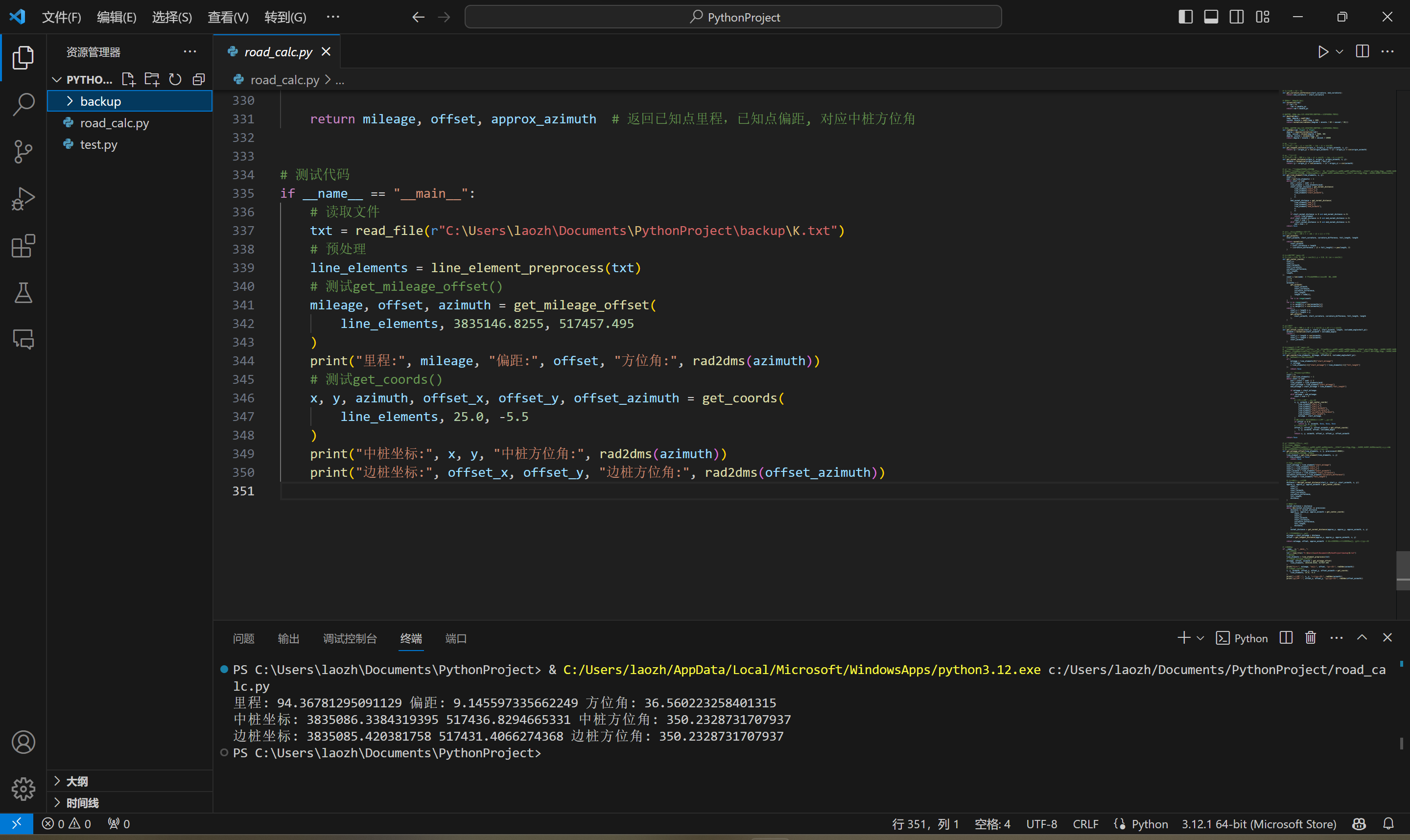This screenshot has height=840, width=1410.
Task: Open the Source Control view
Action: [x=23, y=151]
